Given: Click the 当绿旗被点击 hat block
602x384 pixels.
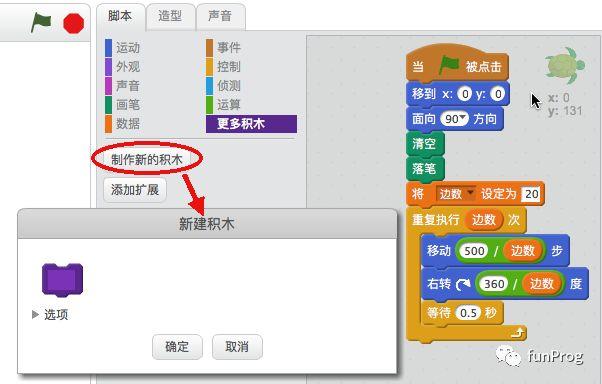Looking at the screenshot, I should click(x=457, y=63).
